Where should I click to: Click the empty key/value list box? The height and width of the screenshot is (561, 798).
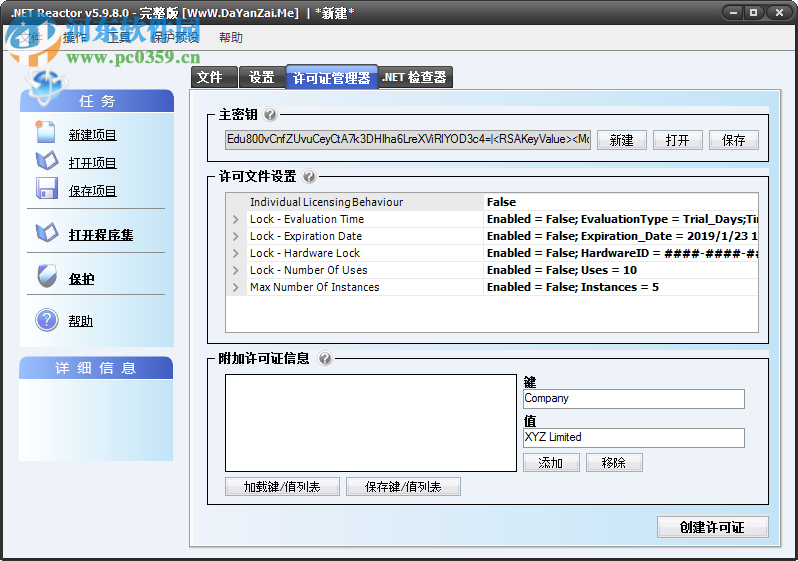click(371, 423)
